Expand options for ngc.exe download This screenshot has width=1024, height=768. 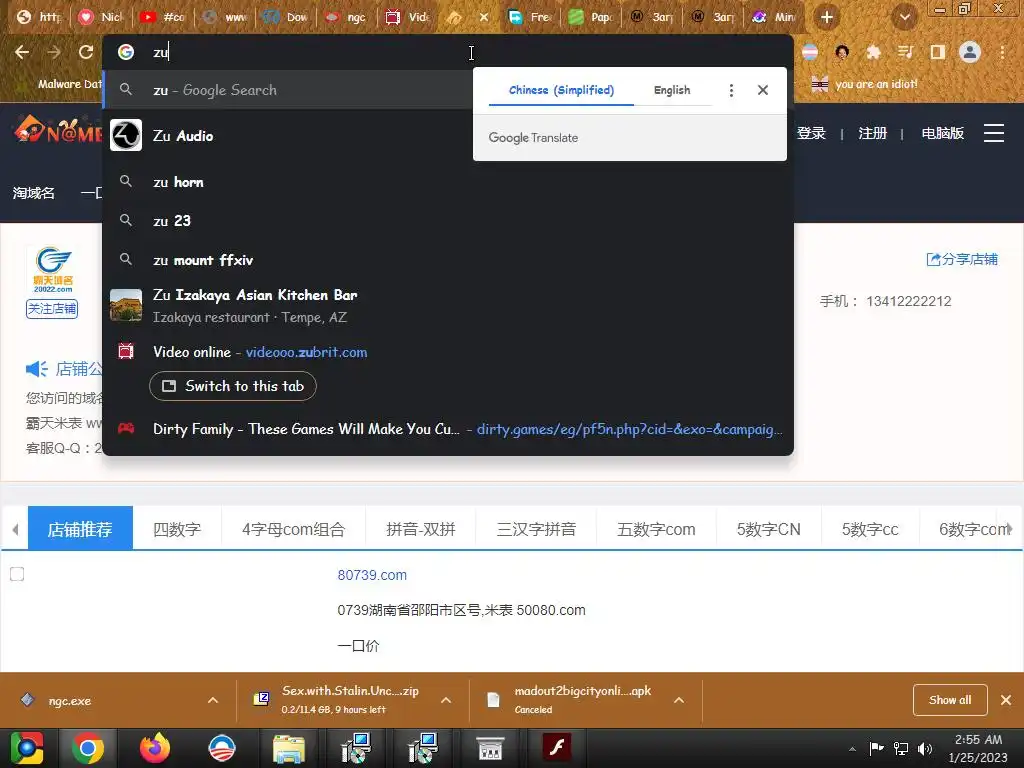tap(213, 700)
